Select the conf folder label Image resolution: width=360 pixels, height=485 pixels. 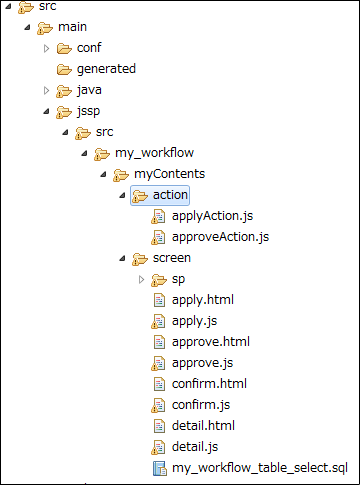(89, 48)
